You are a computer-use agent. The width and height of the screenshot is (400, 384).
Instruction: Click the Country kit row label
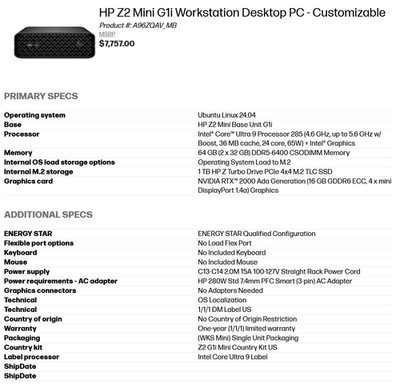point(23,348)
